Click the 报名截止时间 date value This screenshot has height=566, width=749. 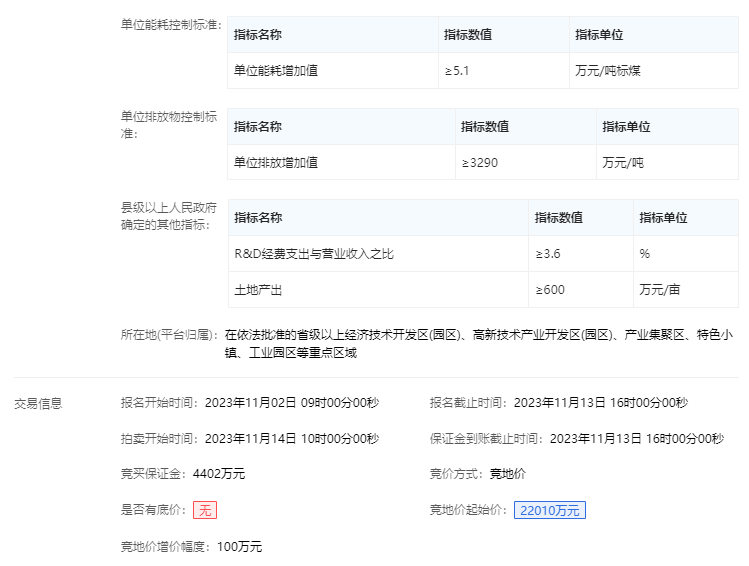[x=601, y=403]
